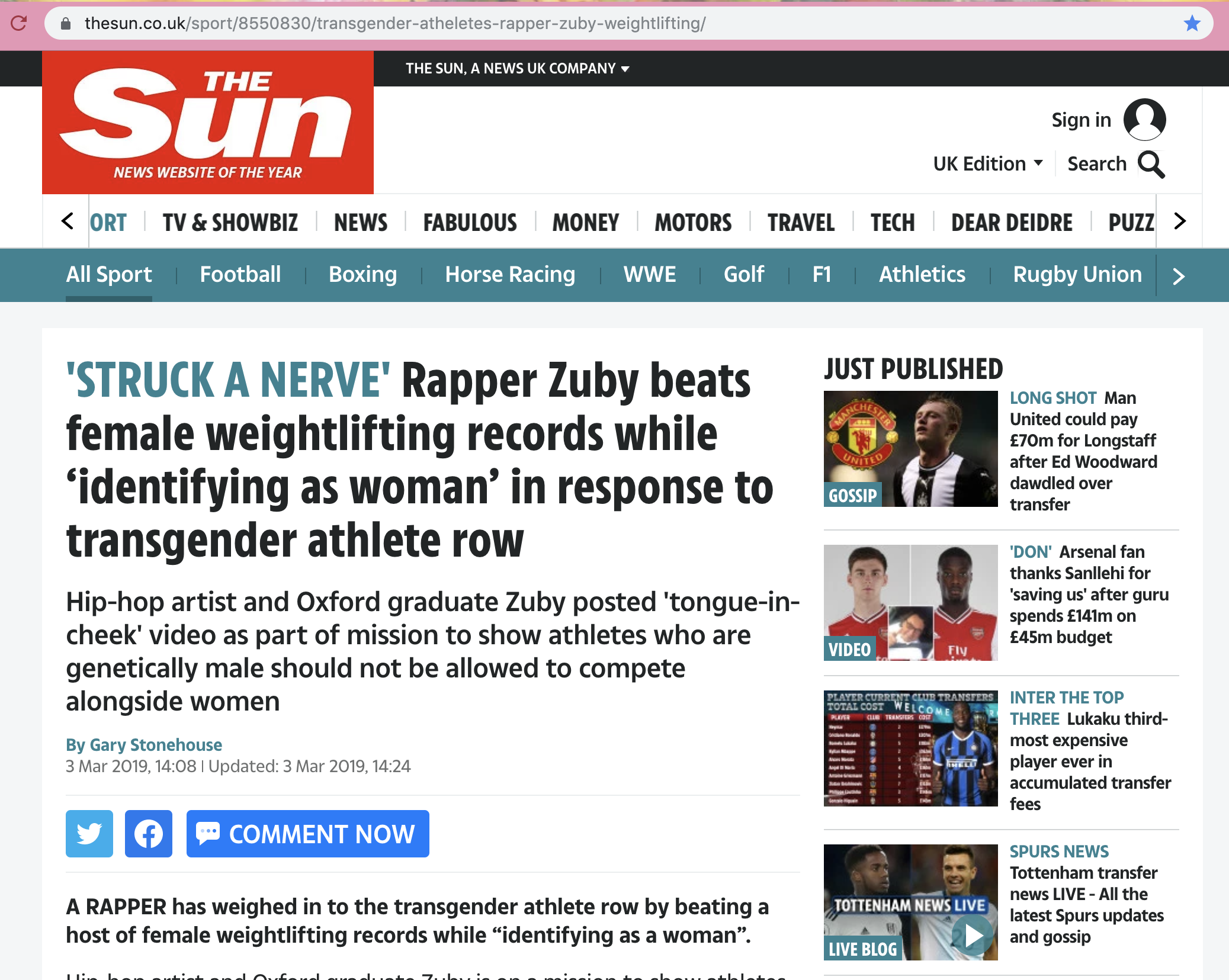Click the Just Published heading

[914, 369]
